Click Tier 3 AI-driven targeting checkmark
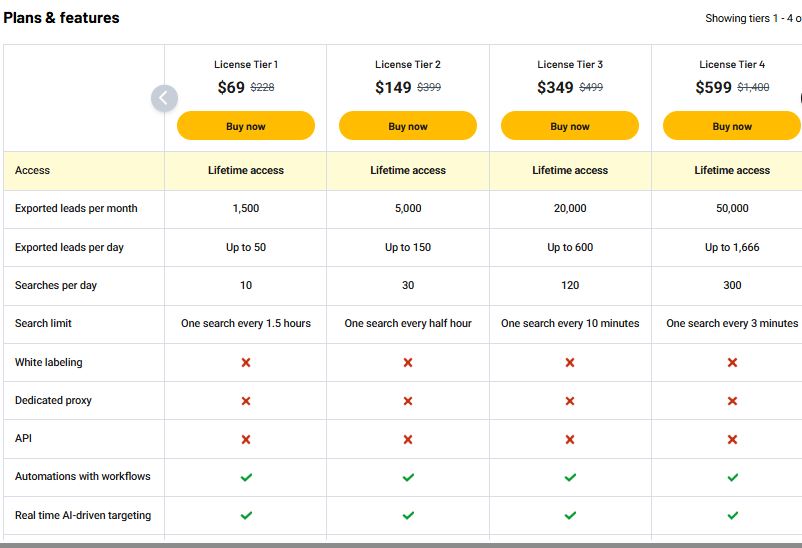The image size is (802, 548). [570, 515]
